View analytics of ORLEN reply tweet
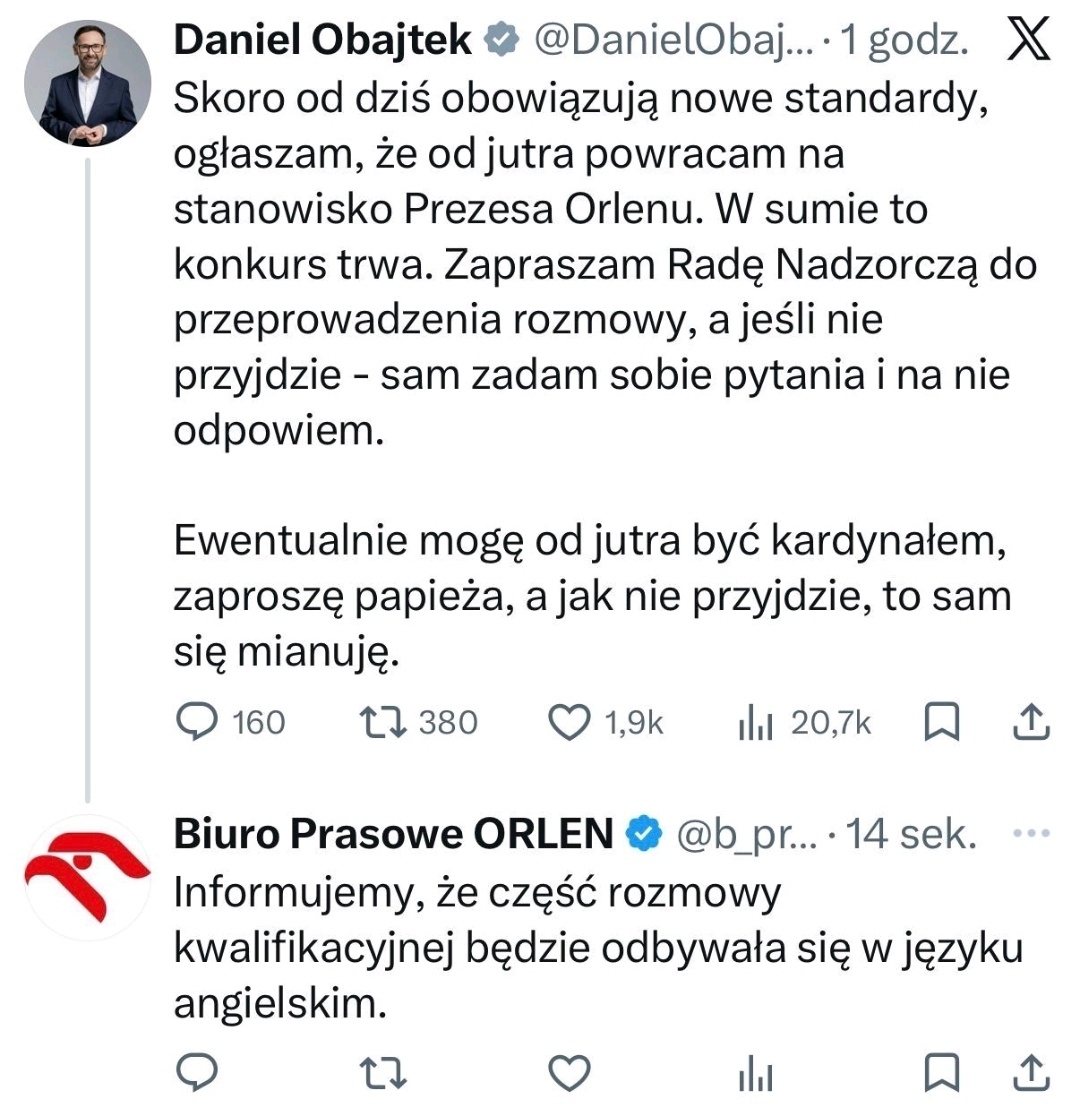Image resolution: width=1080 pixels, height=1110 pixels. coord(757,1074)
